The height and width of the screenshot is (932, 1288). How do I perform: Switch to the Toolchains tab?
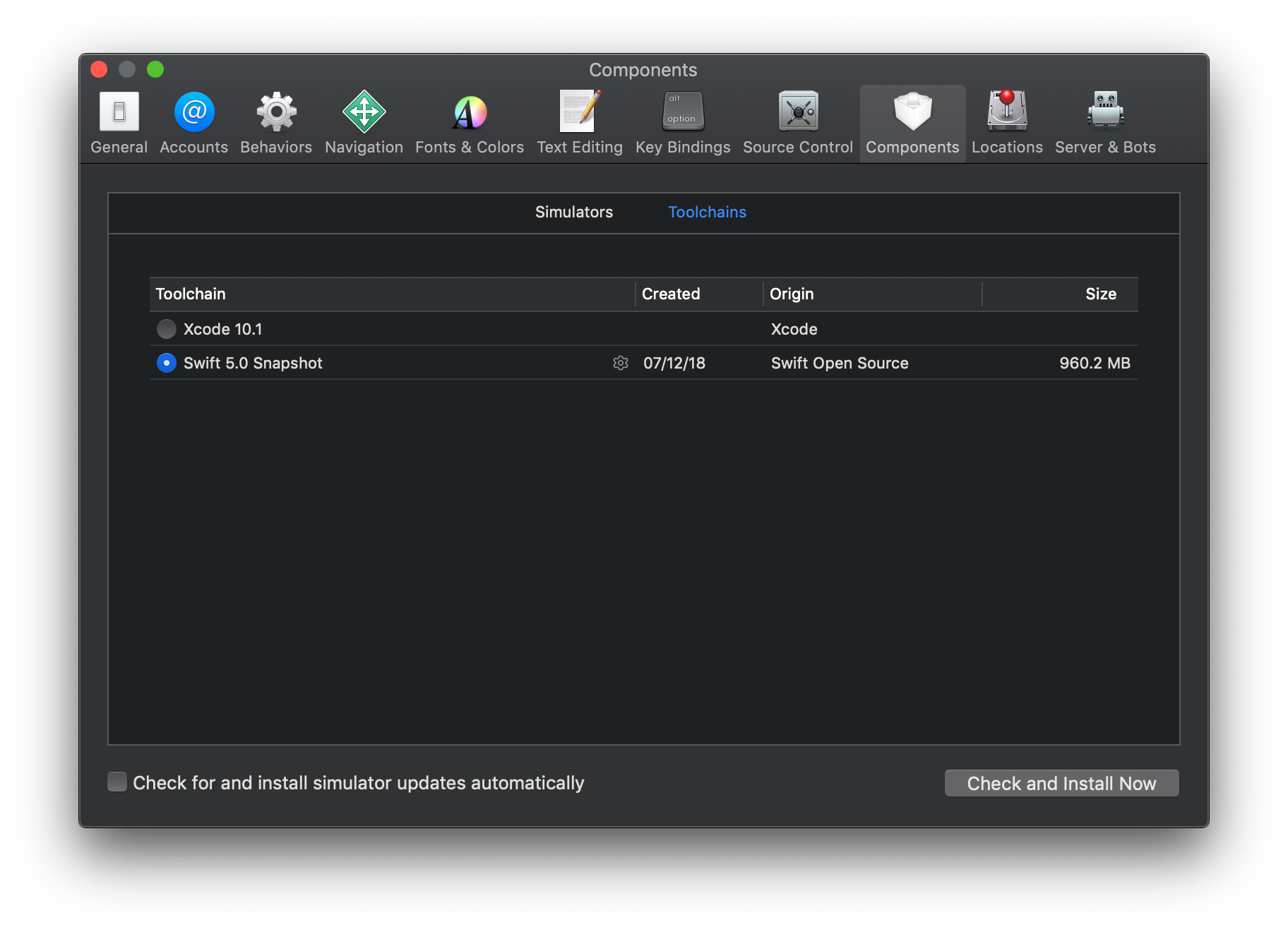[x=707, y=212]
